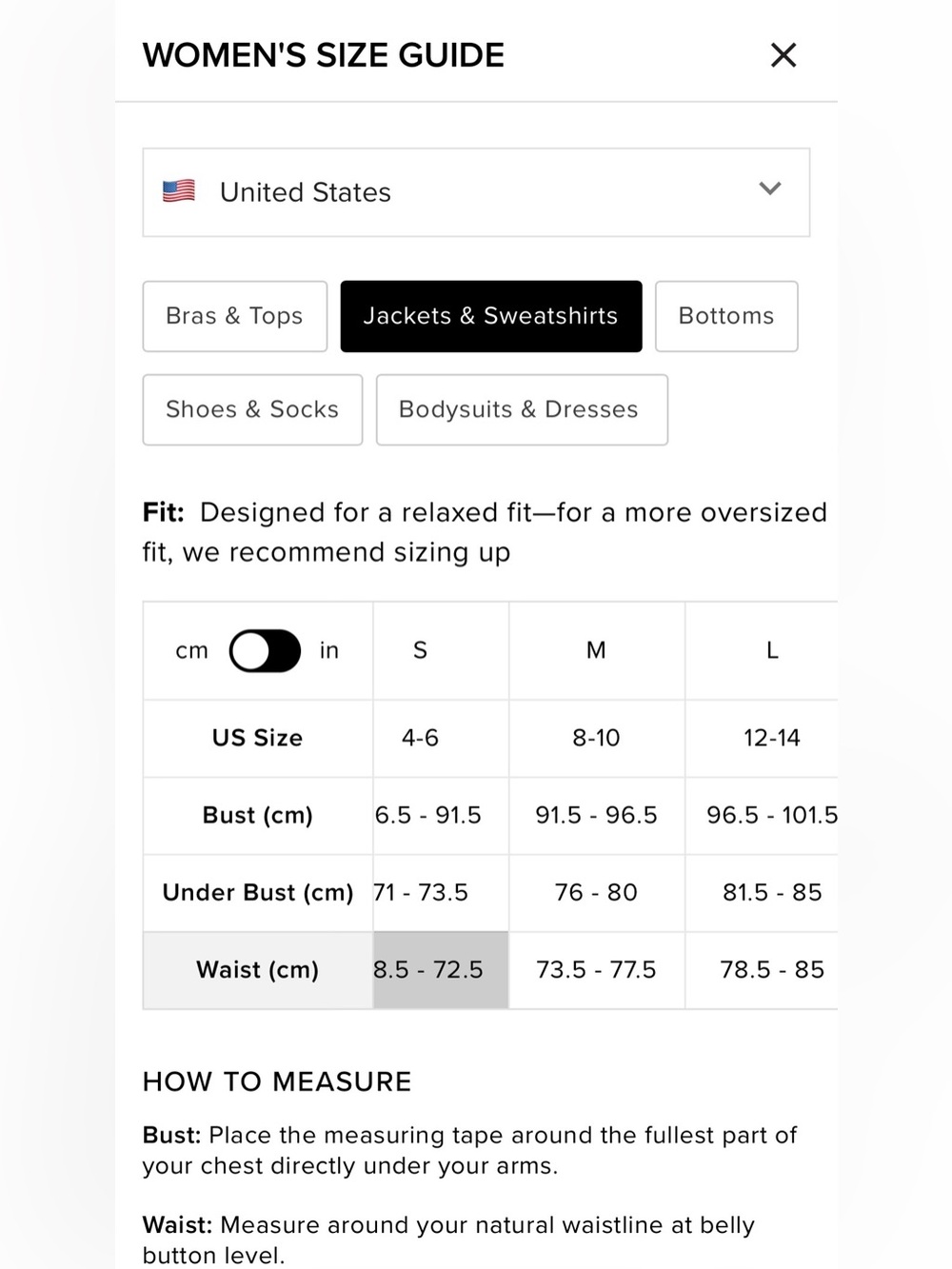This screenshot has width=952, height=1269.
Task: Click the United States flag icon
Action: point(179,191)
